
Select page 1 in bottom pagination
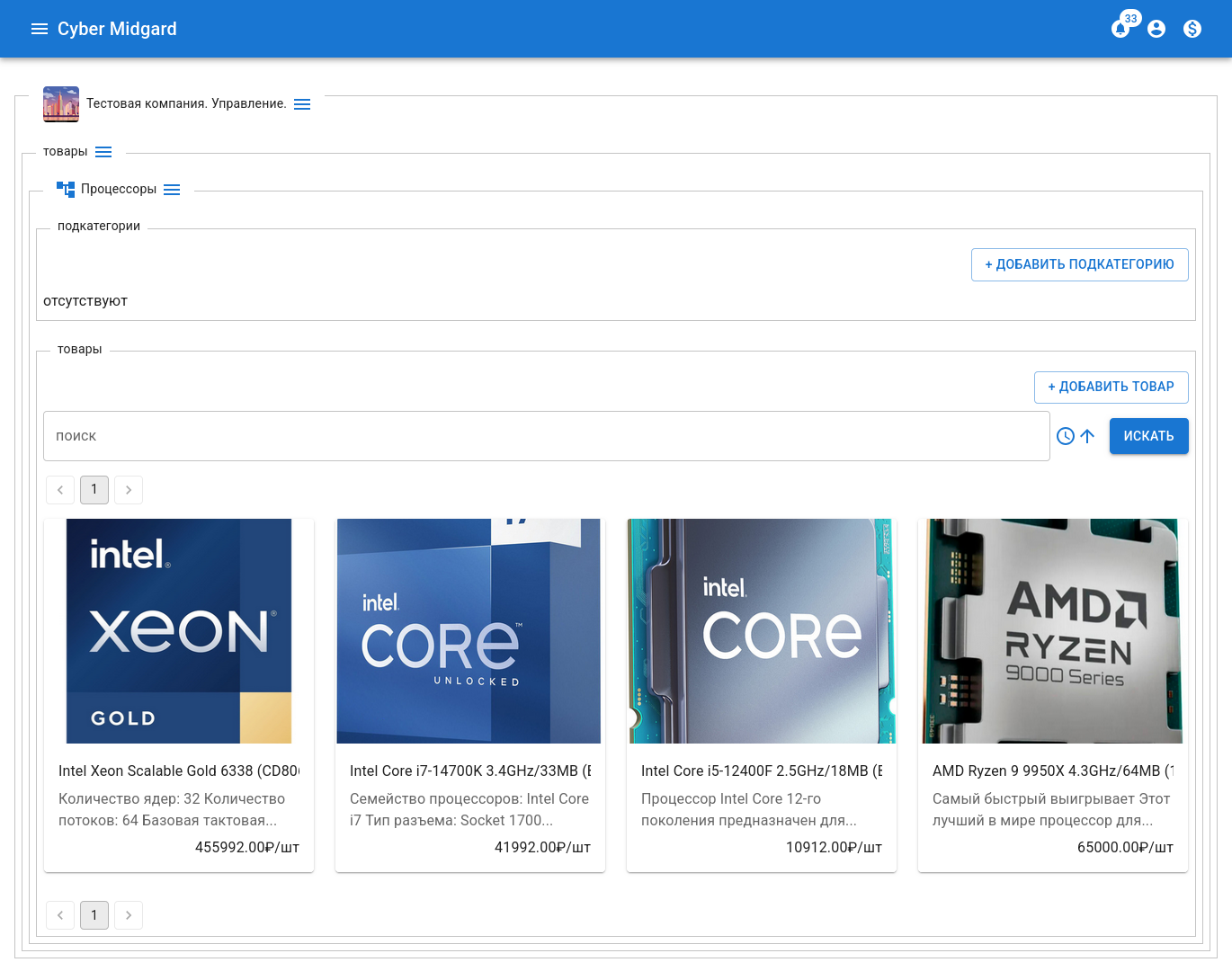tap(94, 915)
